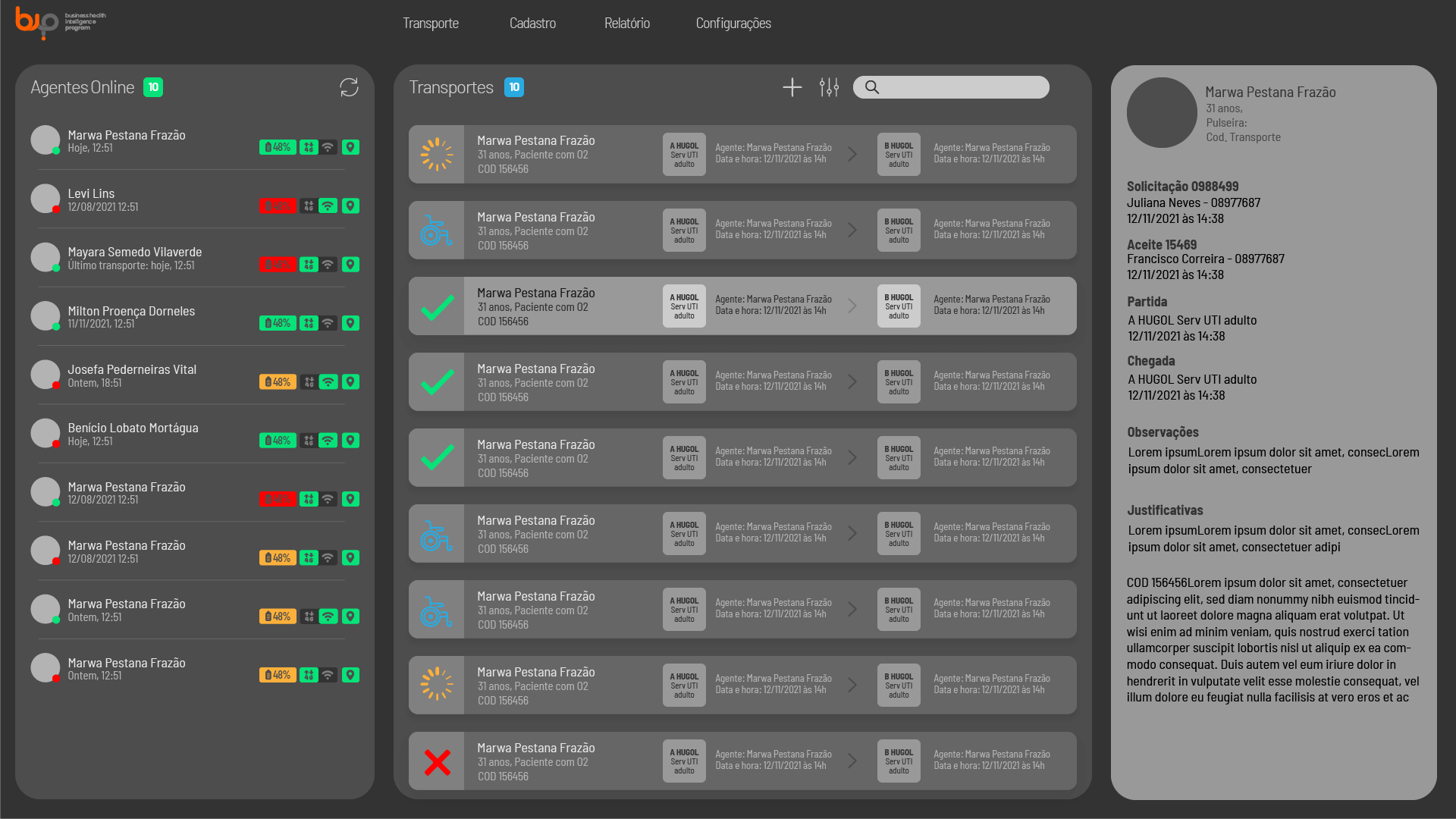Image resolution: width=1456 pixels, height=819 pixels.
Task: Click Mayara Semedo Vilaverde battery indicator
Action: (278, 265)
